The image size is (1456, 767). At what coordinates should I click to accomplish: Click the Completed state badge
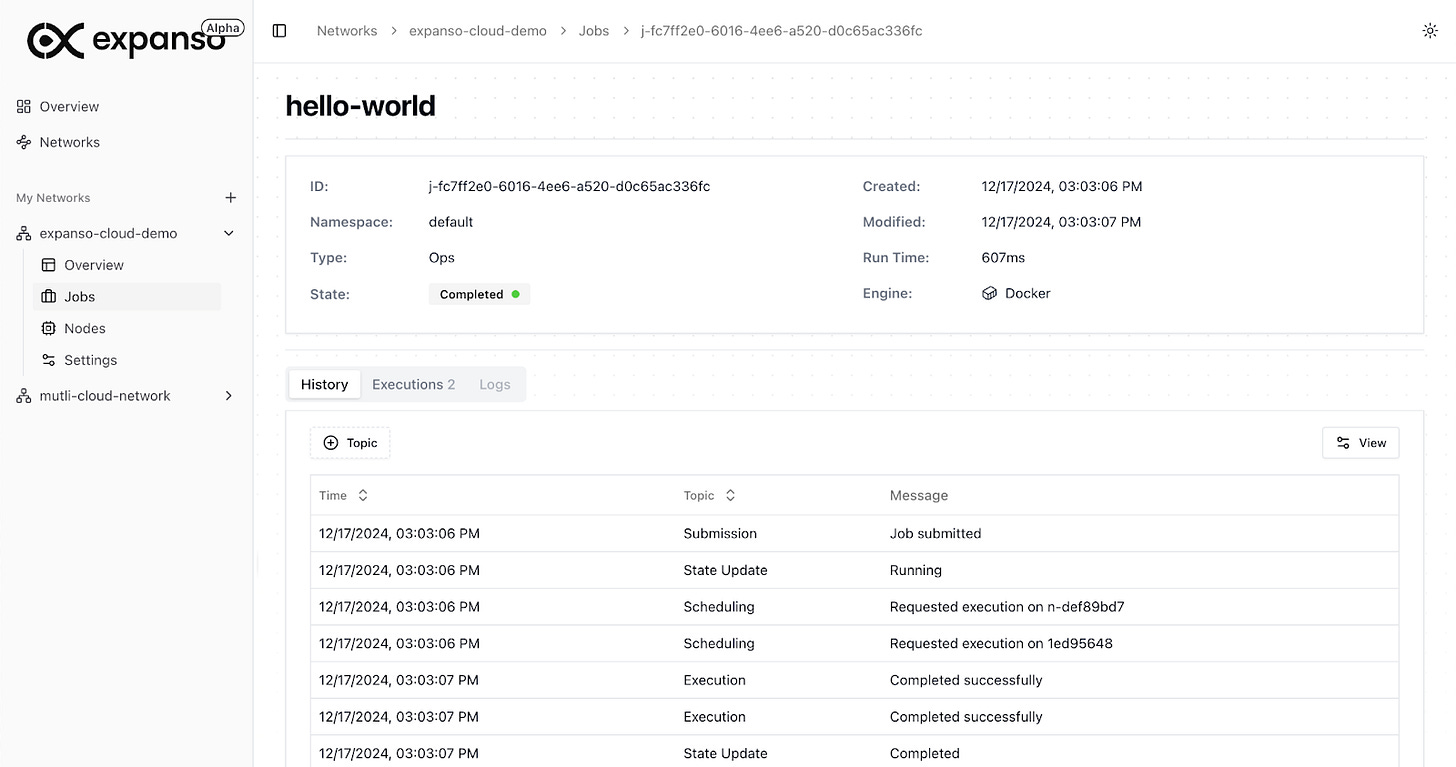tap(480, 294)
